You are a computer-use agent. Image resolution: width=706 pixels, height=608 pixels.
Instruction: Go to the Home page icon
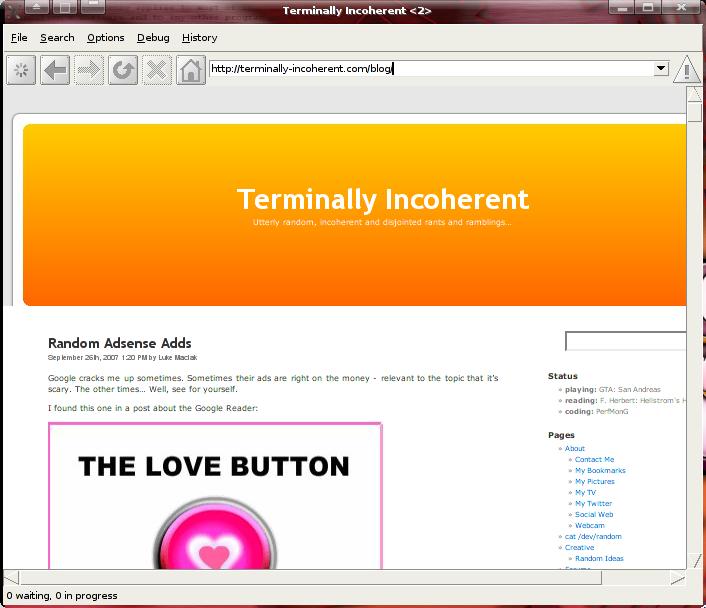[x=191, y=70]
